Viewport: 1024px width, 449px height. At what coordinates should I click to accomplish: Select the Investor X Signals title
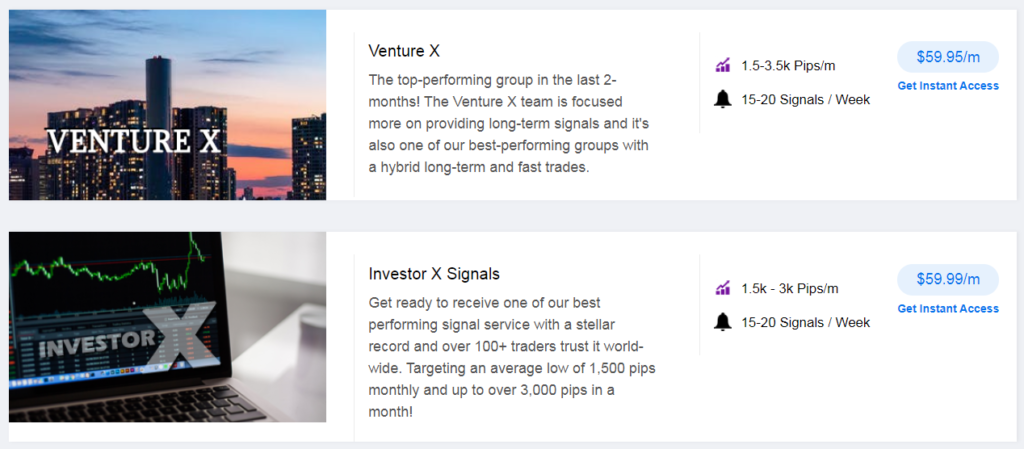(x=434, y=274)
